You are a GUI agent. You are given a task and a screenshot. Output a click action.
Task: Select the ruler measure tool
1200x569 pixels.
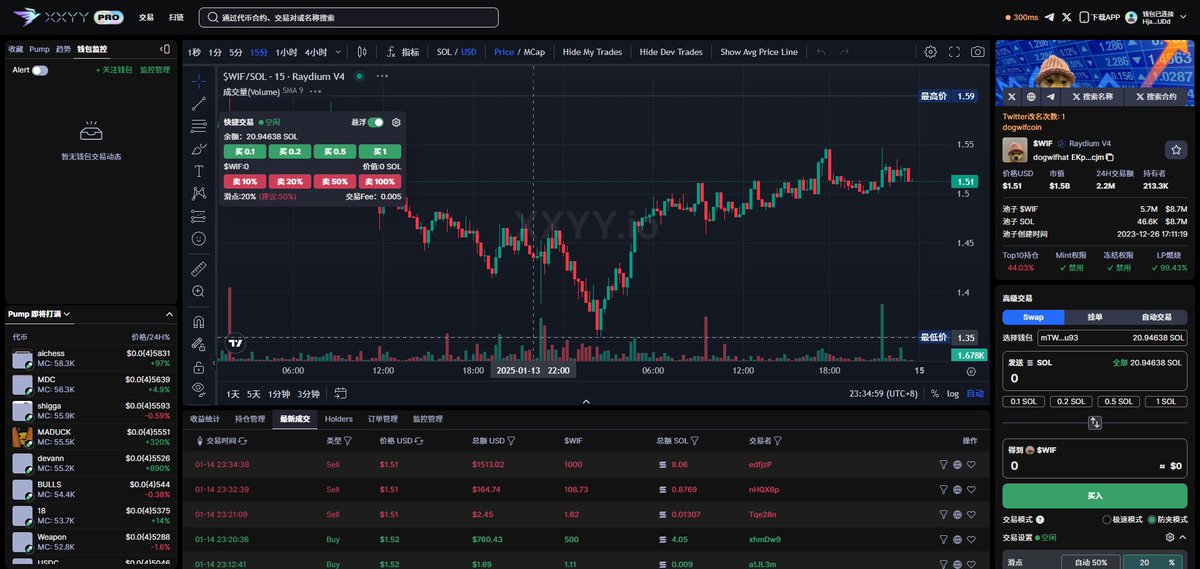click(x=198, y=269)
